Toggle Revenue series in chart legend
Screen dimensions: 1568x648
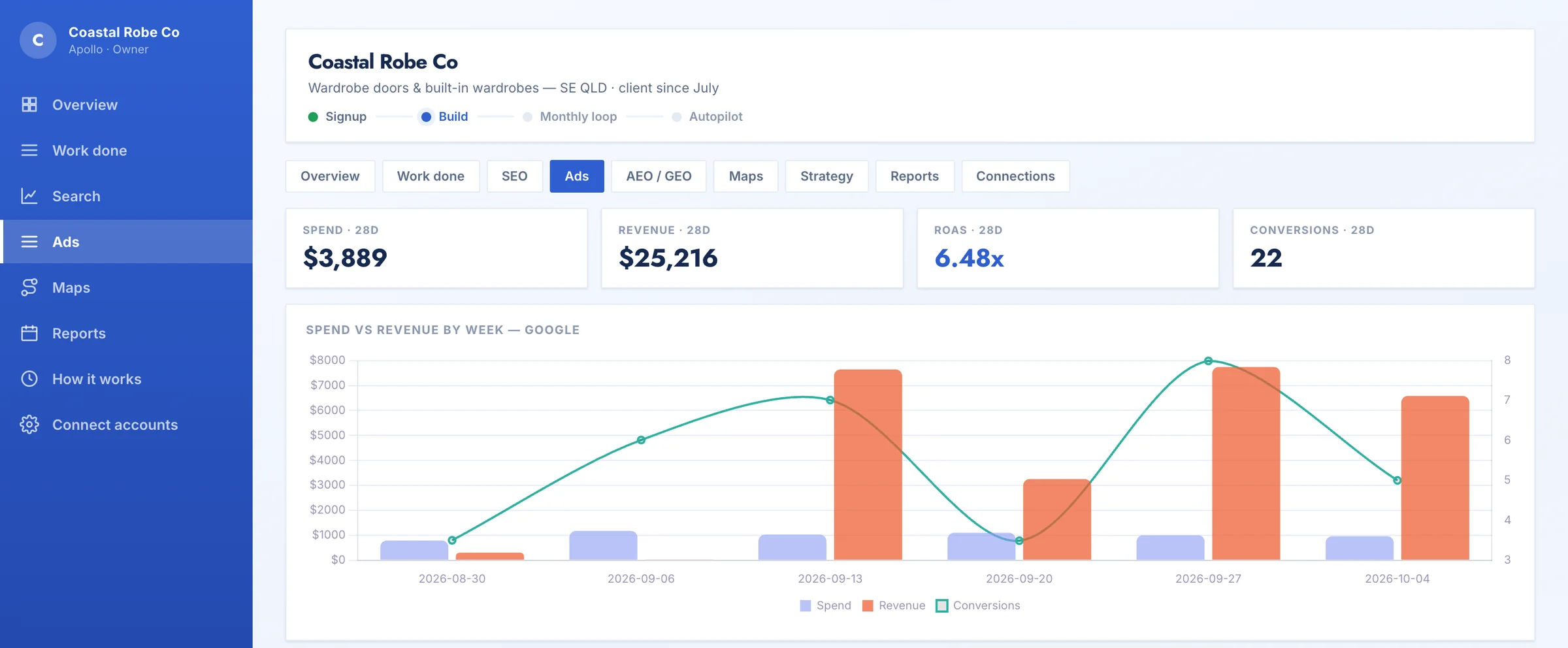coord(894,606)
